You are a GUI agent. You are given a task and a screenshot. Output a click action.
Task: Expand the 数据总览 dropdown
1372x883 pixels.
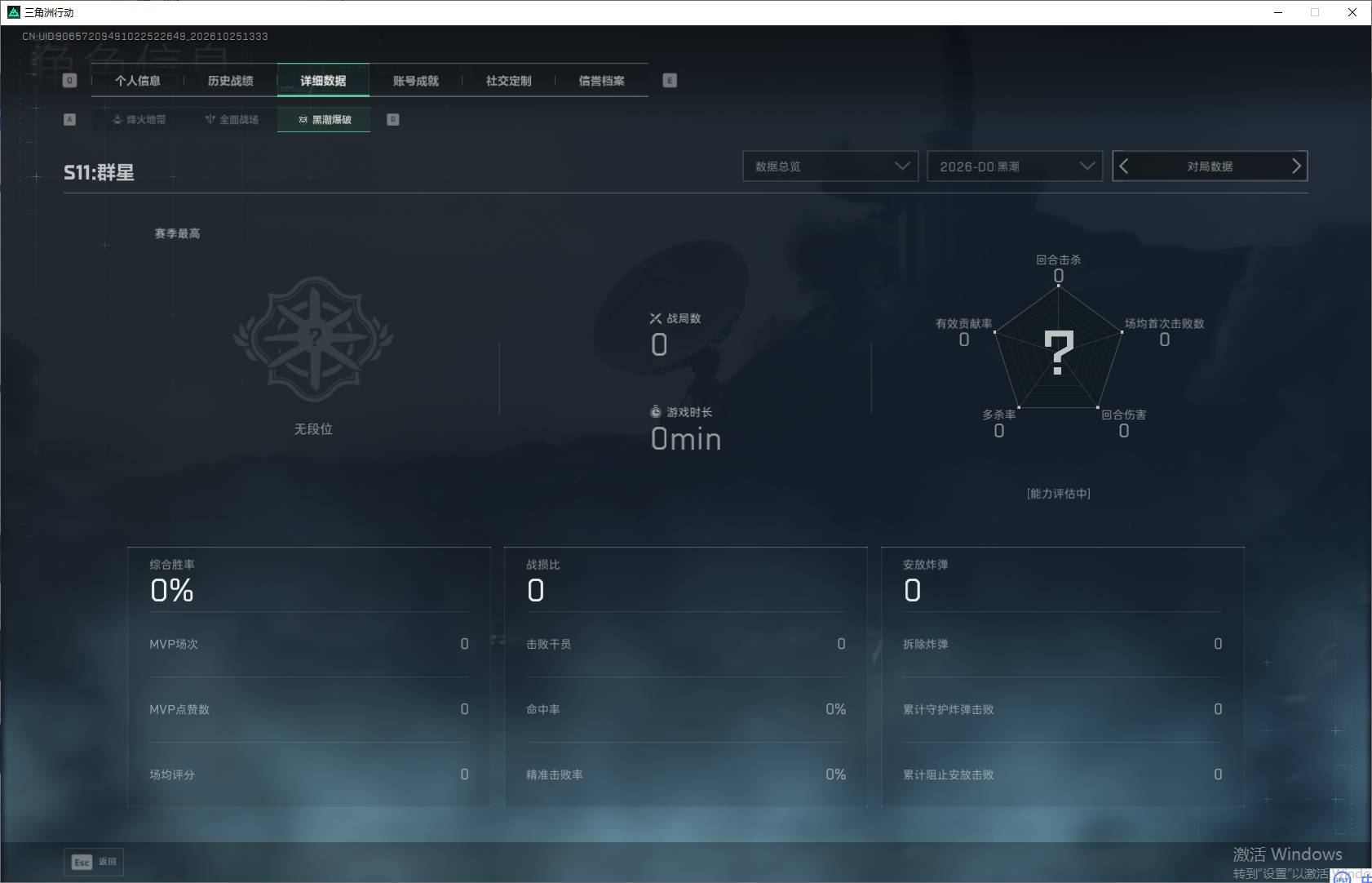point(830,166)
